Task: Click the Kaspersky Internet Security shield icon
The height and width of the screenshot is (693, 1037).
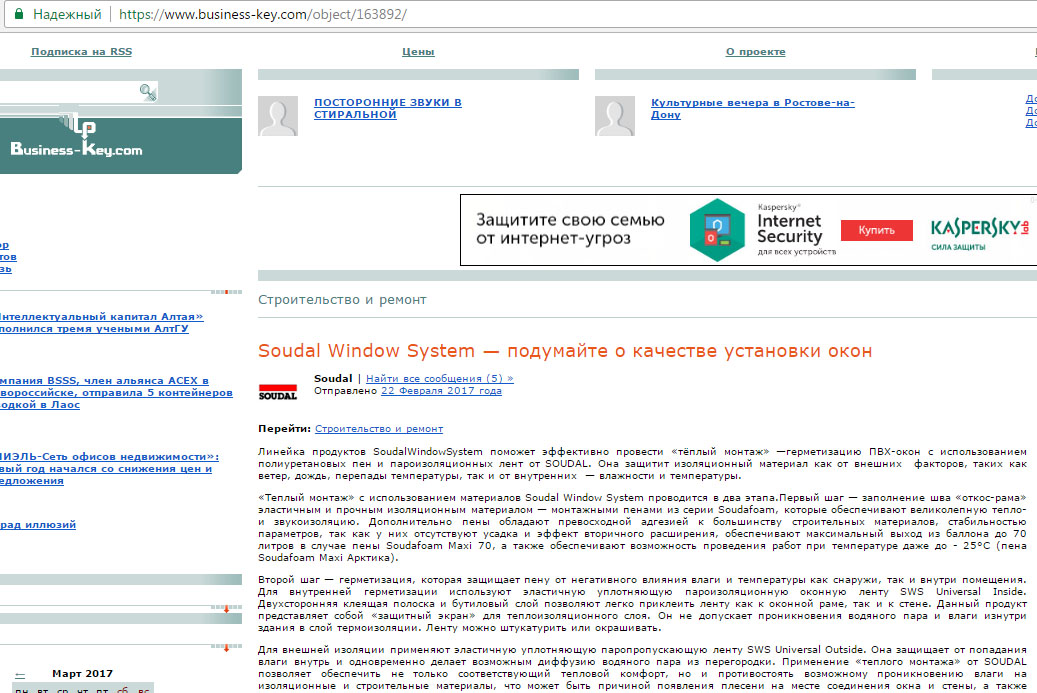Action: (x=717, y=230)
